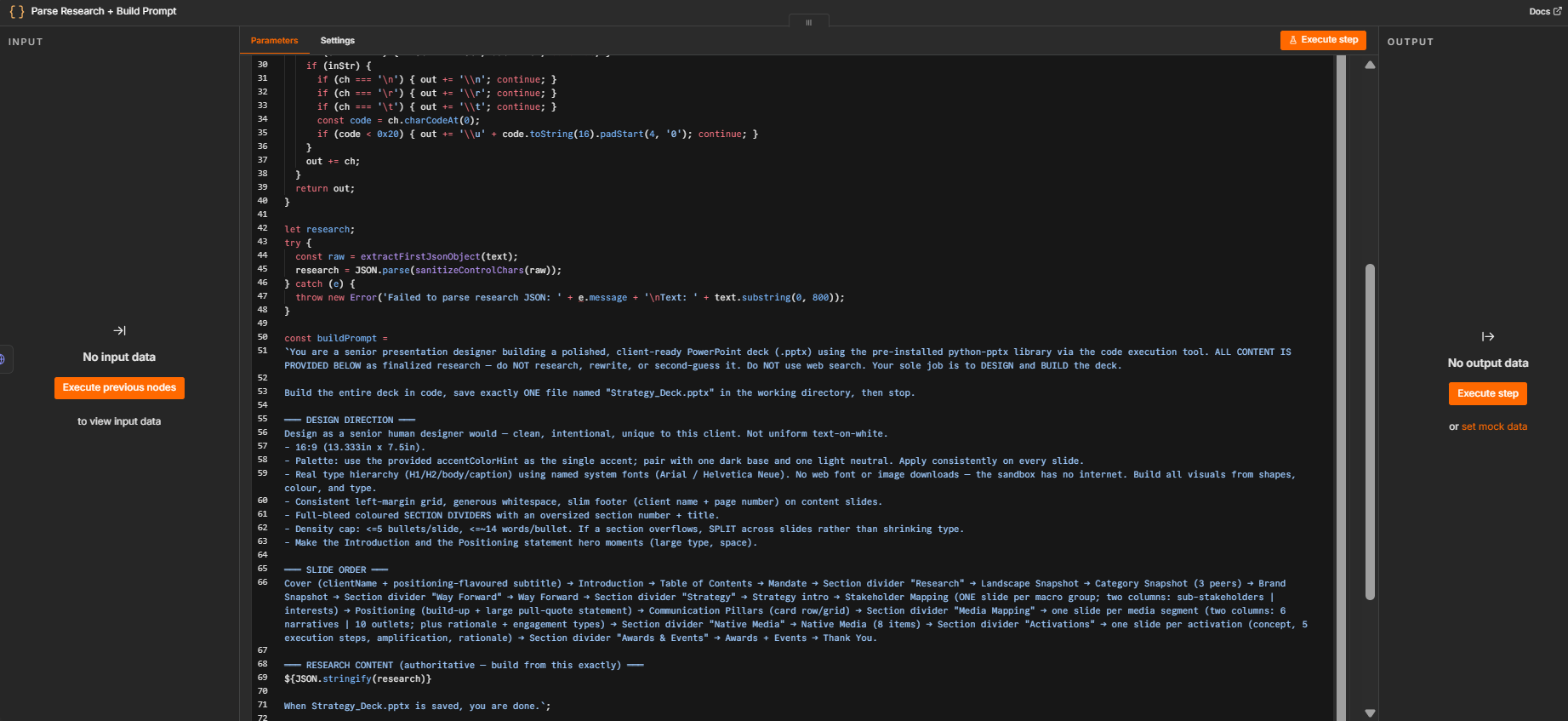Click the up arrow of the parameters scrollbar
Viewport: 1568px width, 721px height.
(1370, 65)
